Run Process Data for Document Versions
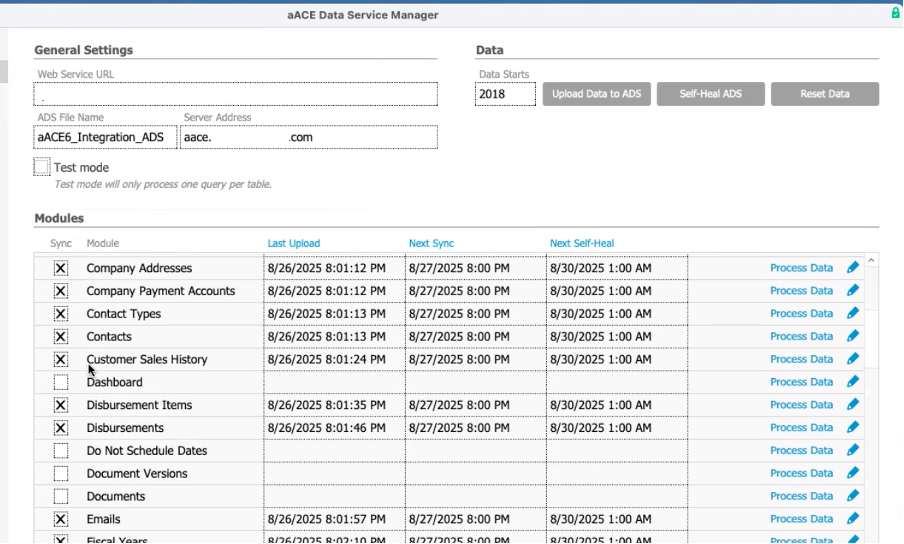904x544 pixels. [801, 473]
